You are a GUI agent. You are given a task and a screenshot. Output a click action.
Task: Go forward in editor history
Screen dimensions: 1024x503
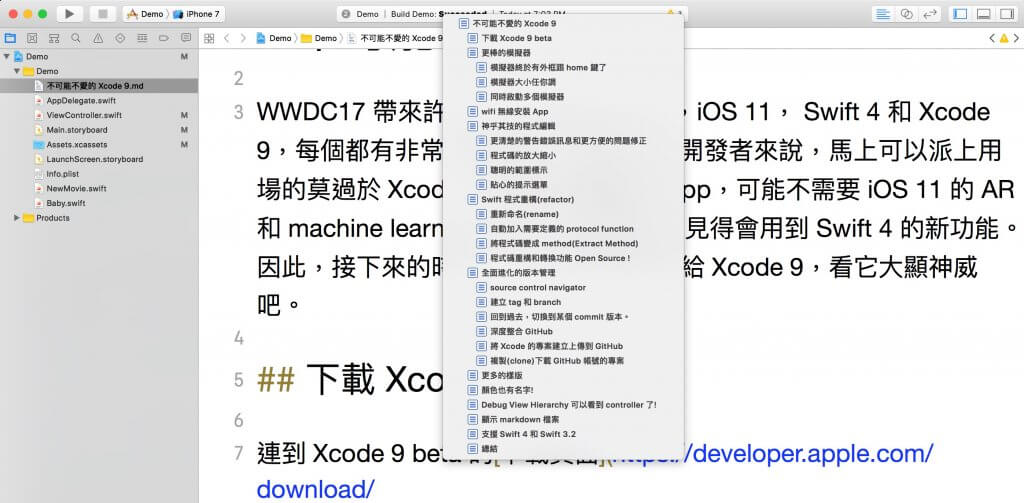[243, 38]
